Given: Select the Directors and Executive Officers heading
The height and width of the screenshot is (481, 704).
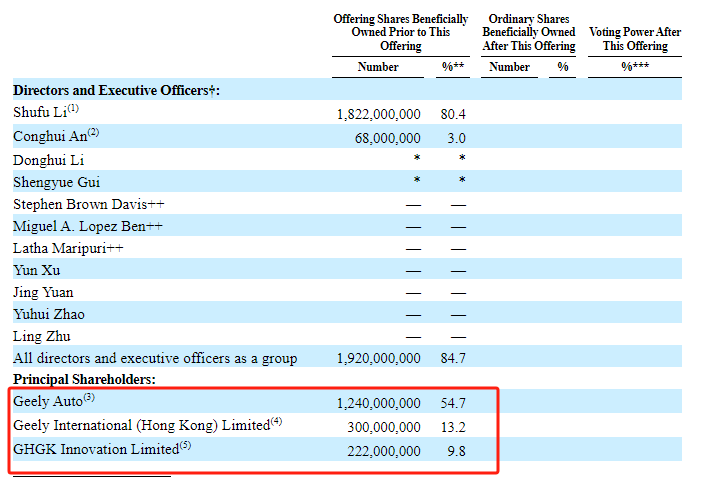Looking at the screenshot, I should (x=114, y=91).
